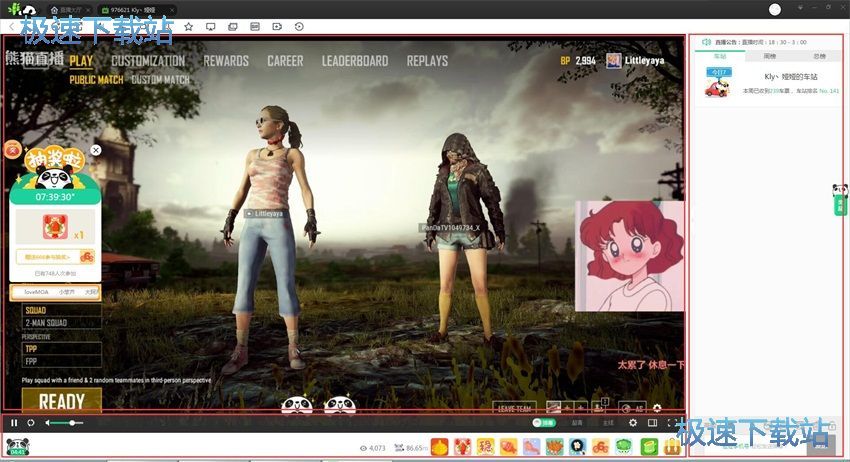
Task: Click the left panda mascot on the video
Action: click(x=297, y=405)
